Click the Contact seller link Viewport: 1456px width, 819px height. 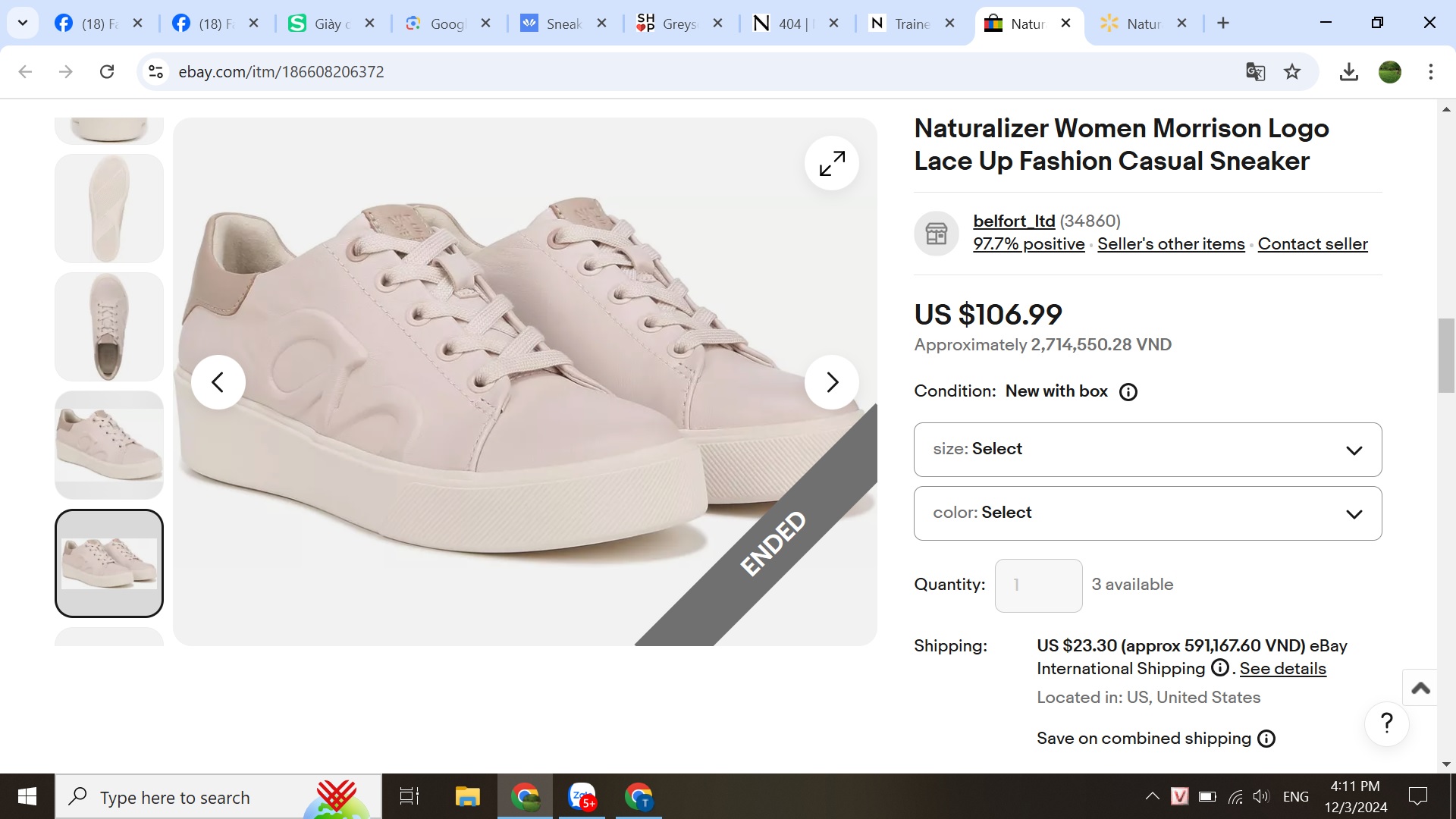(x=1313, y=244)
